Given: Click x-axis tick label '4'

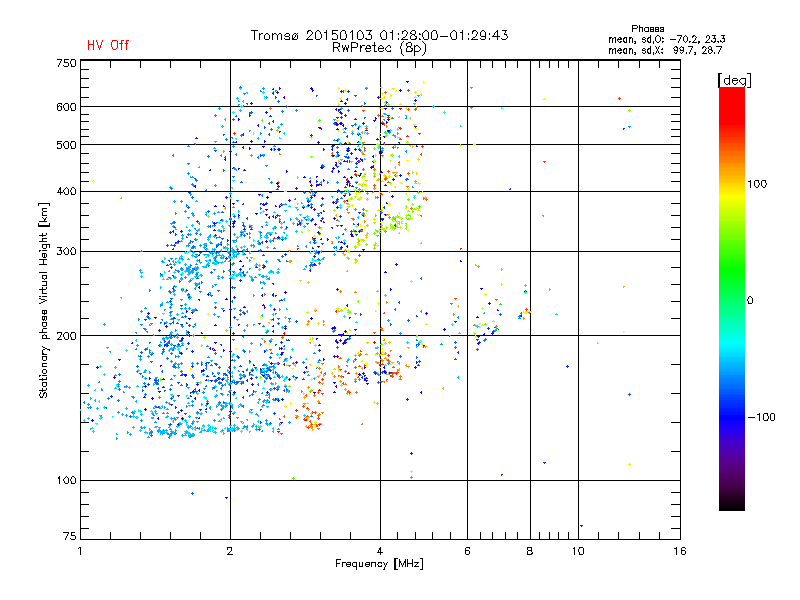Looking at the screenshot, I should [380, 551].
